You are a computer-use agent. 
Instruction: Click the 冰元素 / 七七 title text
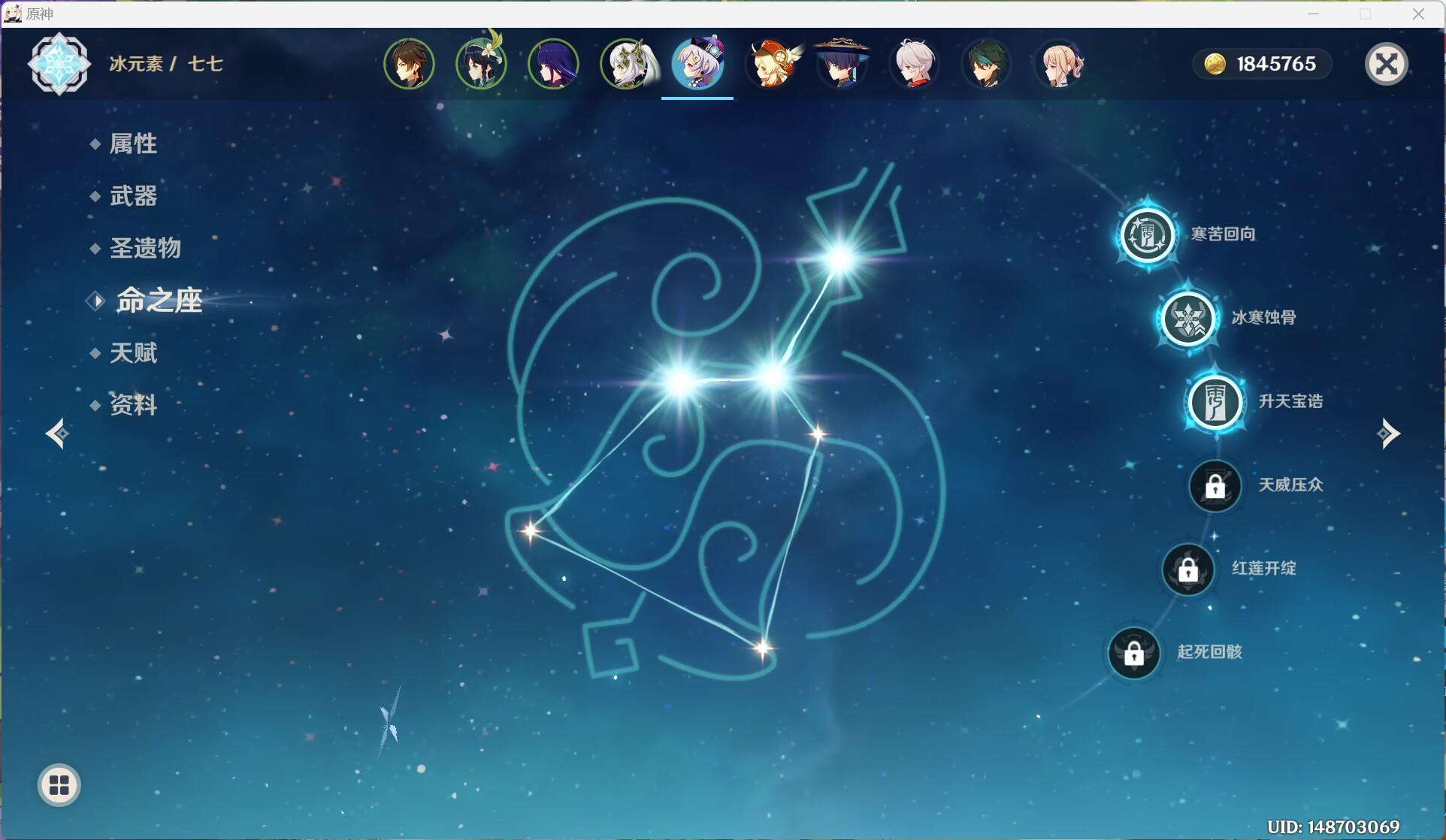click(x=165, y=64)
